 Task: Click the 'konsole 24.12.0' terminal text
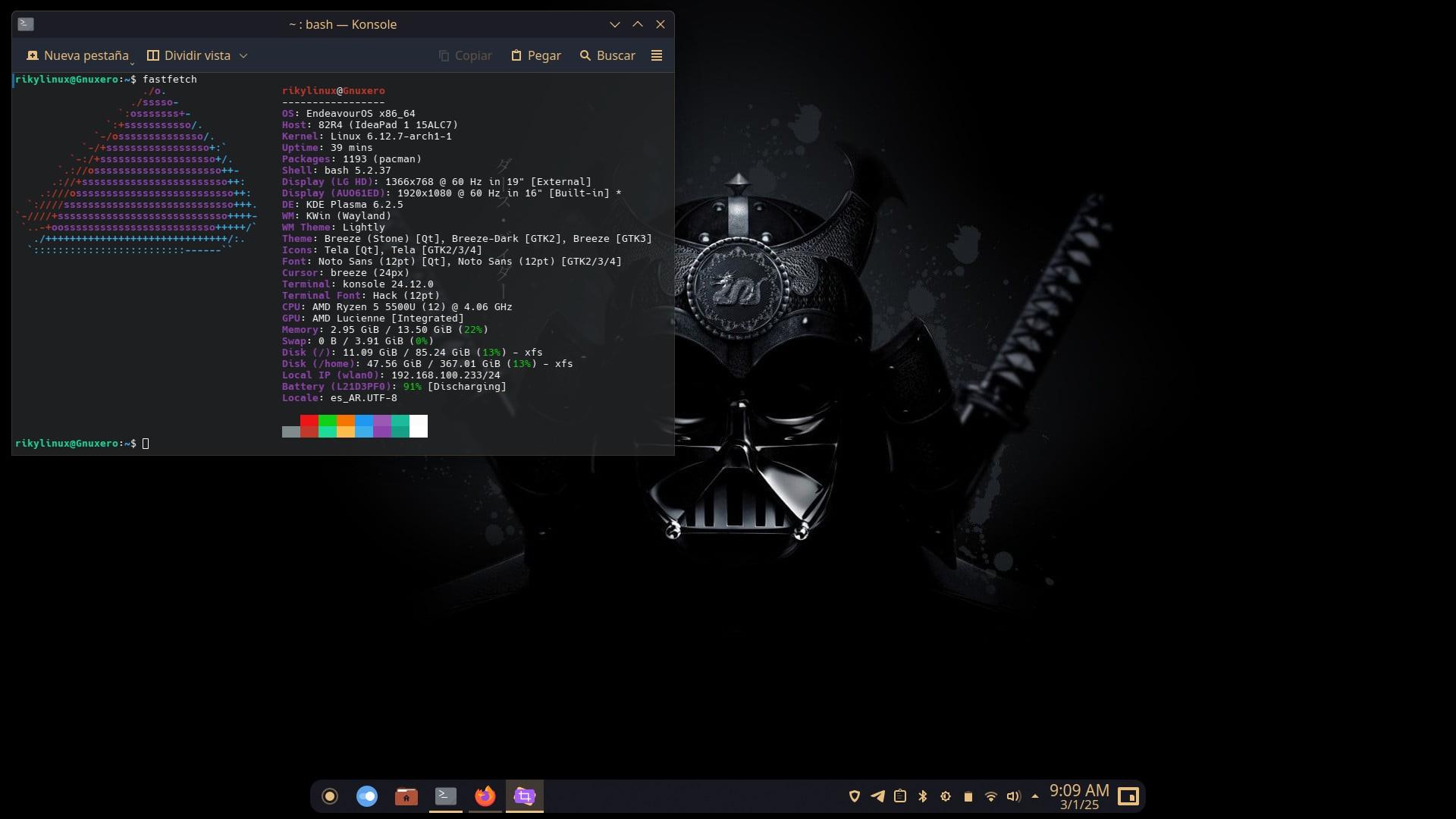388,284
